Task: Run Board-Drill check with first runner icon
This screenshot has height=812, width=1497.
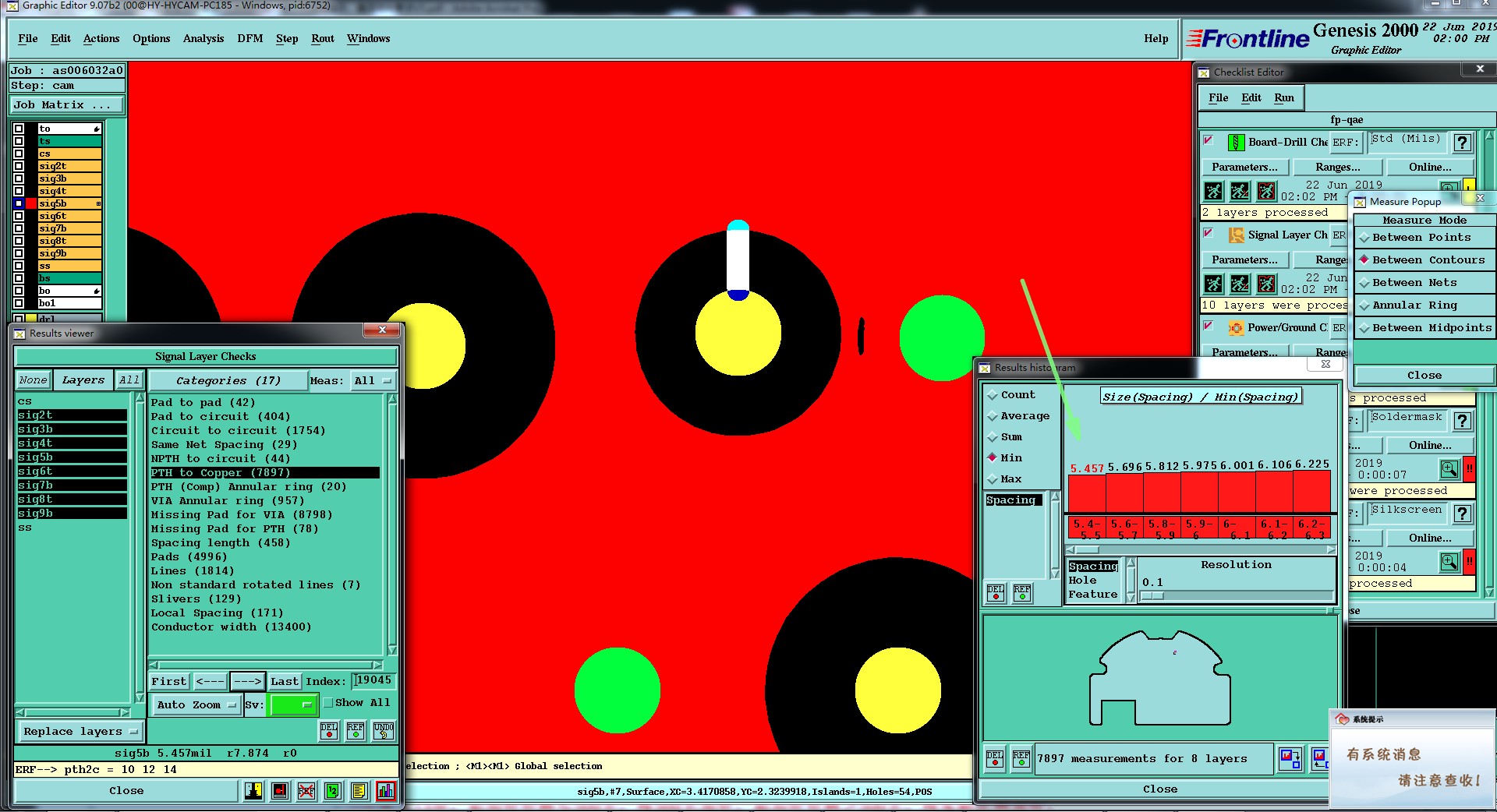Action: (1214, 191)
